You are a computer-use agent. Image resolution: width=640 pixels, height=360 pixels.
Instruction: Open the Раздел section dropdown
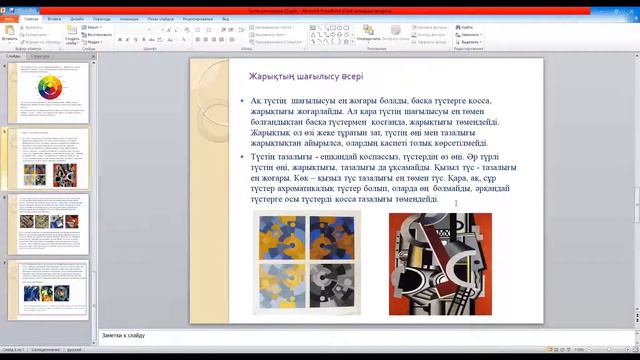point(92,42)
